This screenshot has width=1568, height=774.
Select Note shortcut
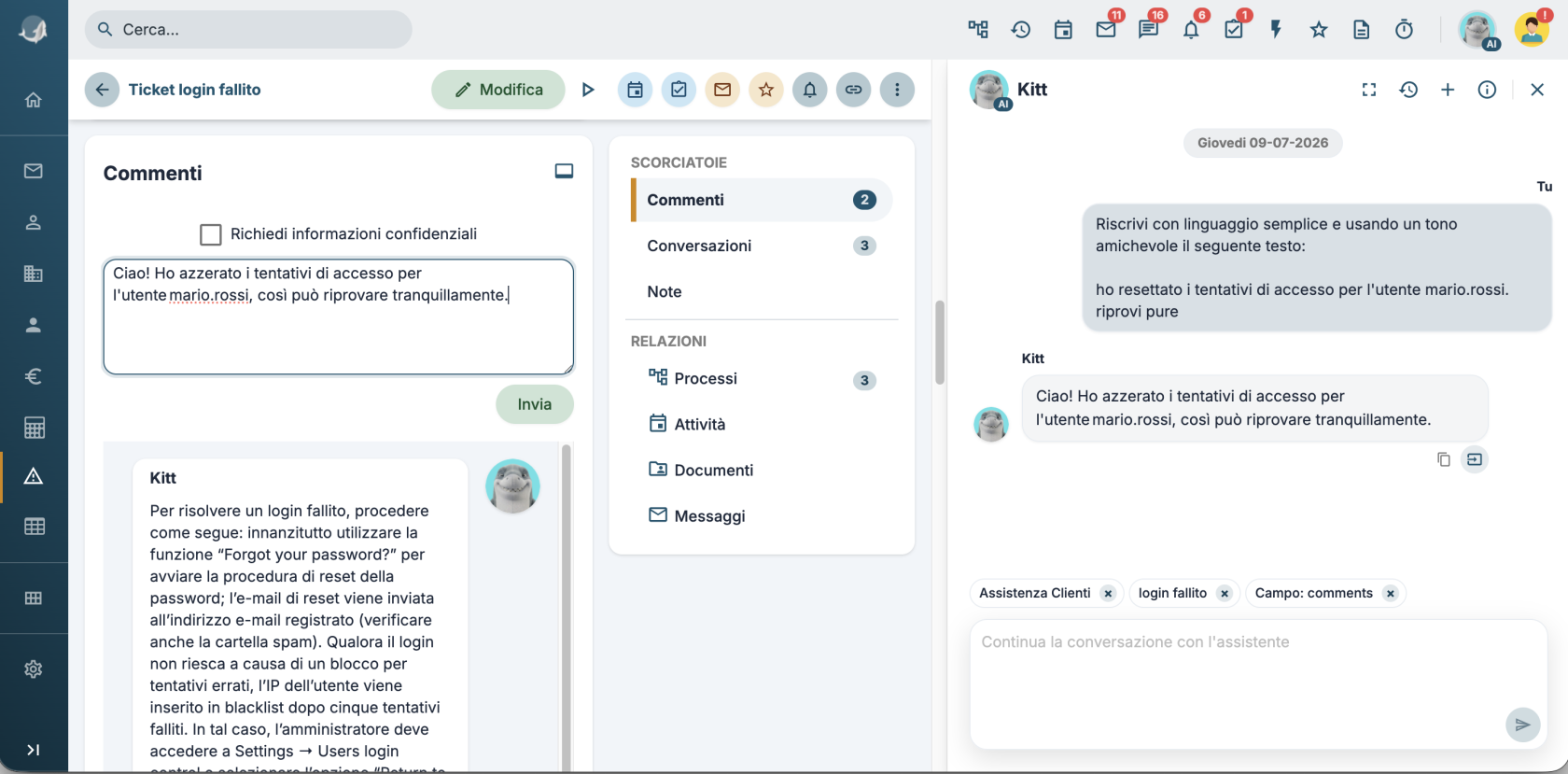(x=762, y=291)
